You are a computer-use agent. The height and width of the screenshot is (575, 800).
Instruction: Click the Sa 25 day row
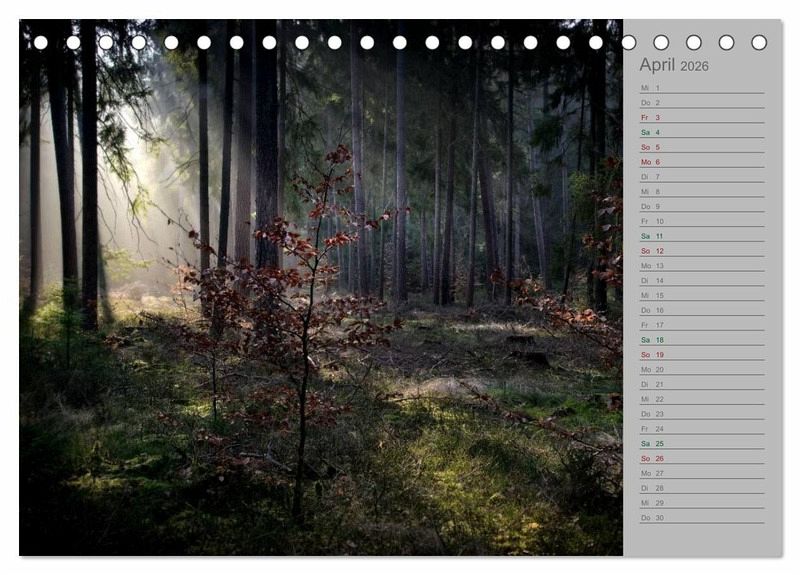click(701, 443)
